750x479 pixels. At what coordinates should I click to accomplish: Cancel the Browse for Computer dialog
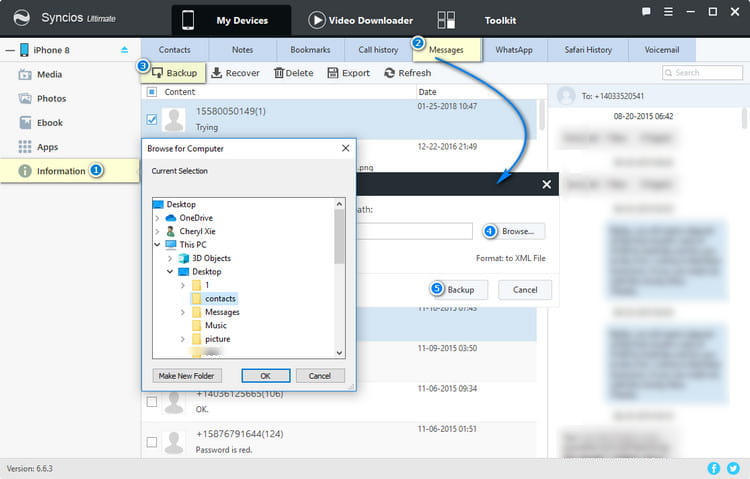coord(320,376)
